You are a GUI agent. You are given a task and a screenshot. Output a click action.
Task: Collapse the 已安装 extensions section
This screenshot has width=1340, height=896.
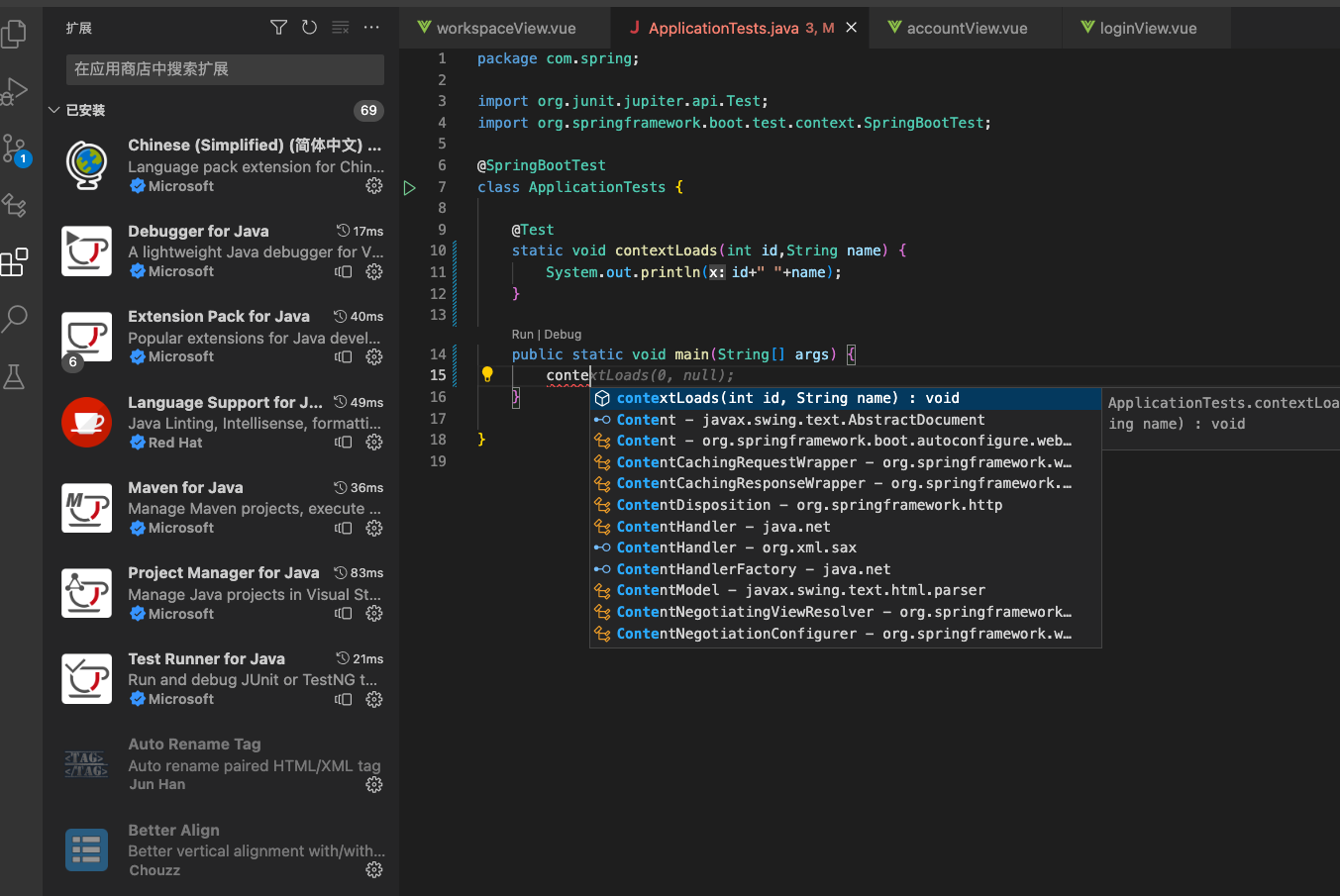point(54,110)
